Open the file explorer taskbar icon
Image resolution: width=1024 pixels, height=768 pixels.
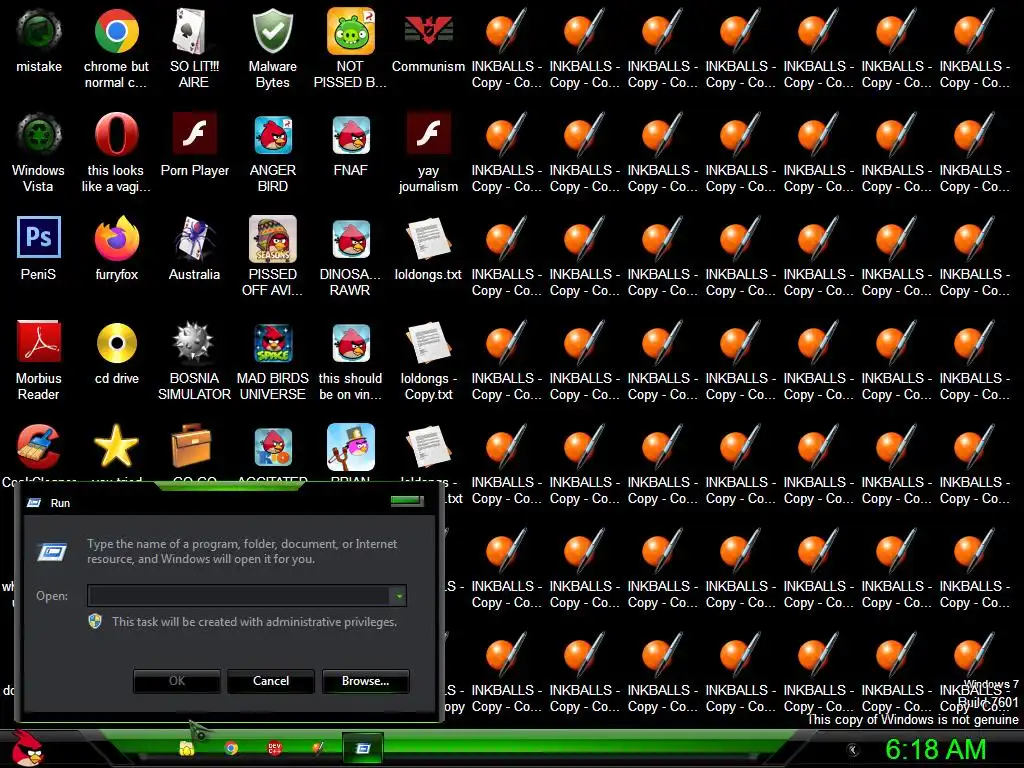(187, 748)
